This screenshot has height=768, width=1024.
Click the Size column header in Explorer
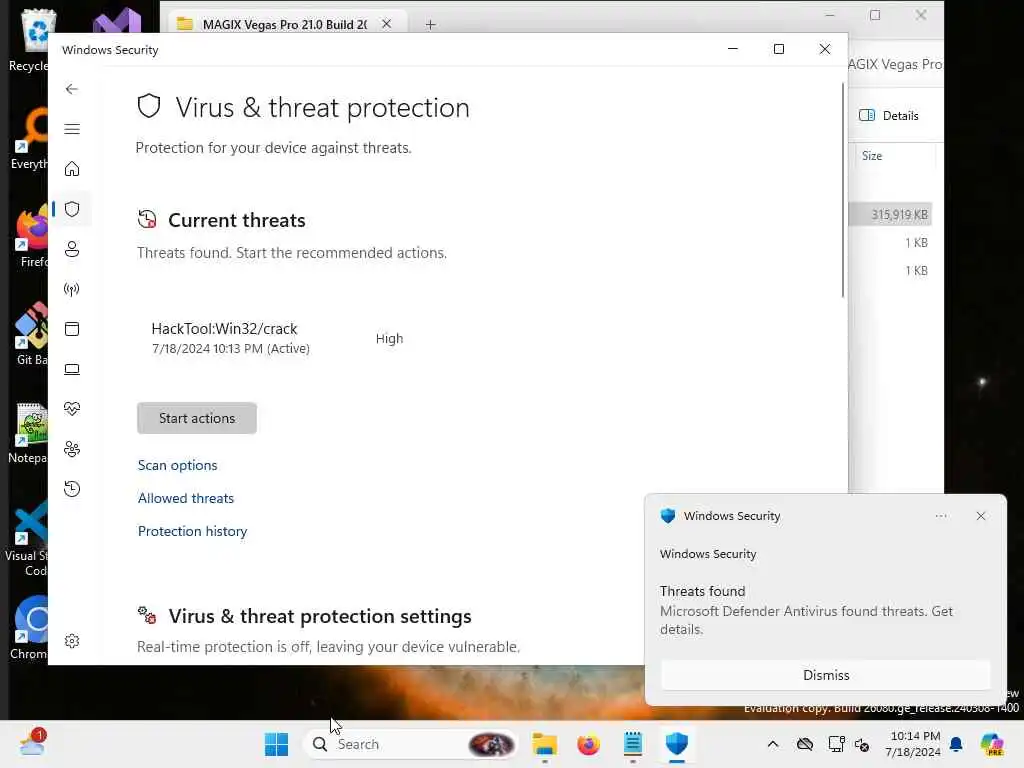(x=872, y=155)
